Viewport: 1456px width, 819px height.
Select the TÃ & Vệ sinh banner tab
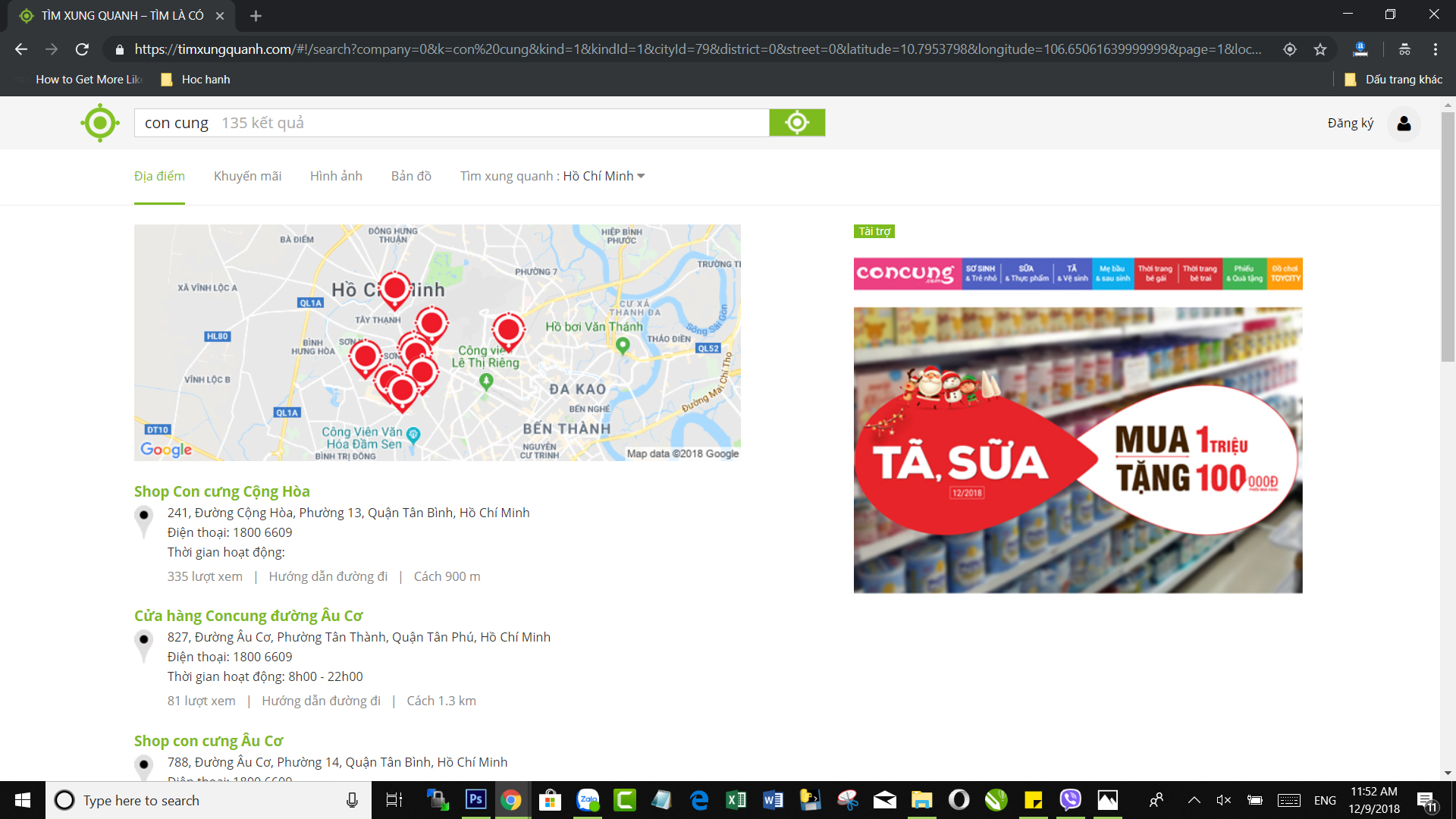coord(1072,274)
